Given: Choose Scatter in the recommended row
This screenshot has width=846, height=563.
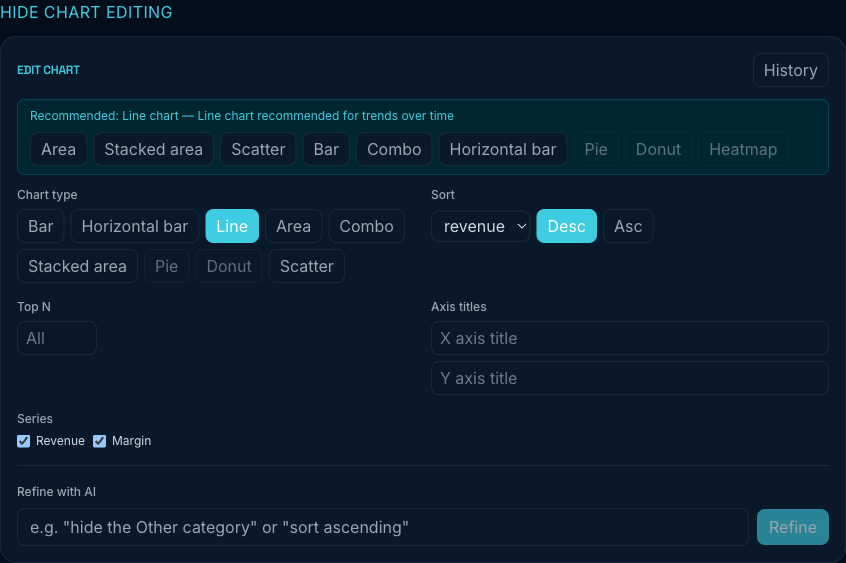Looking at the screenshot, I should pos(258,149).
